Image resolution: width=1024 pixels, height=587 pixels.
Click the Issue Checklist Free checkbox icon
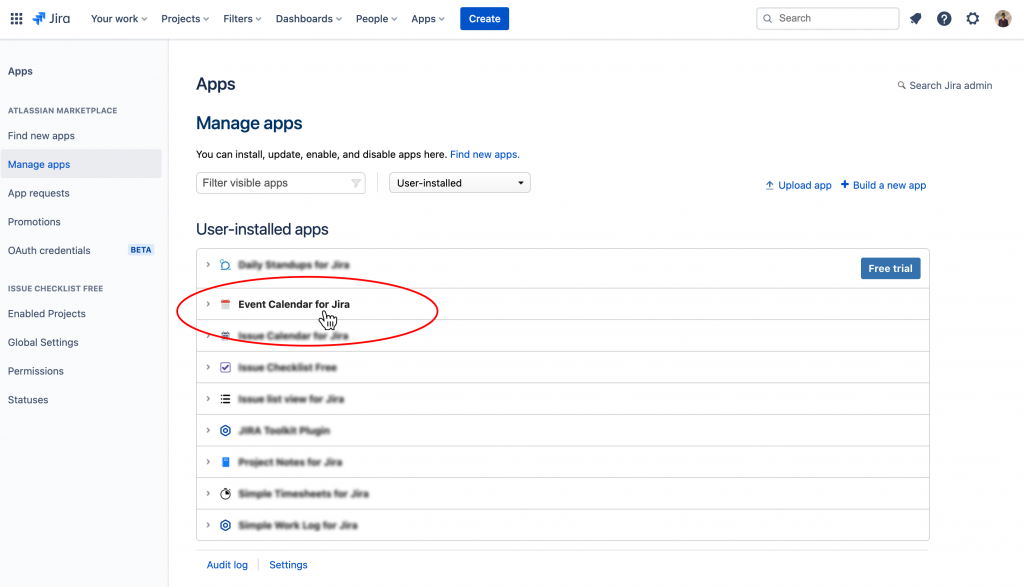[x=225, y=367]
